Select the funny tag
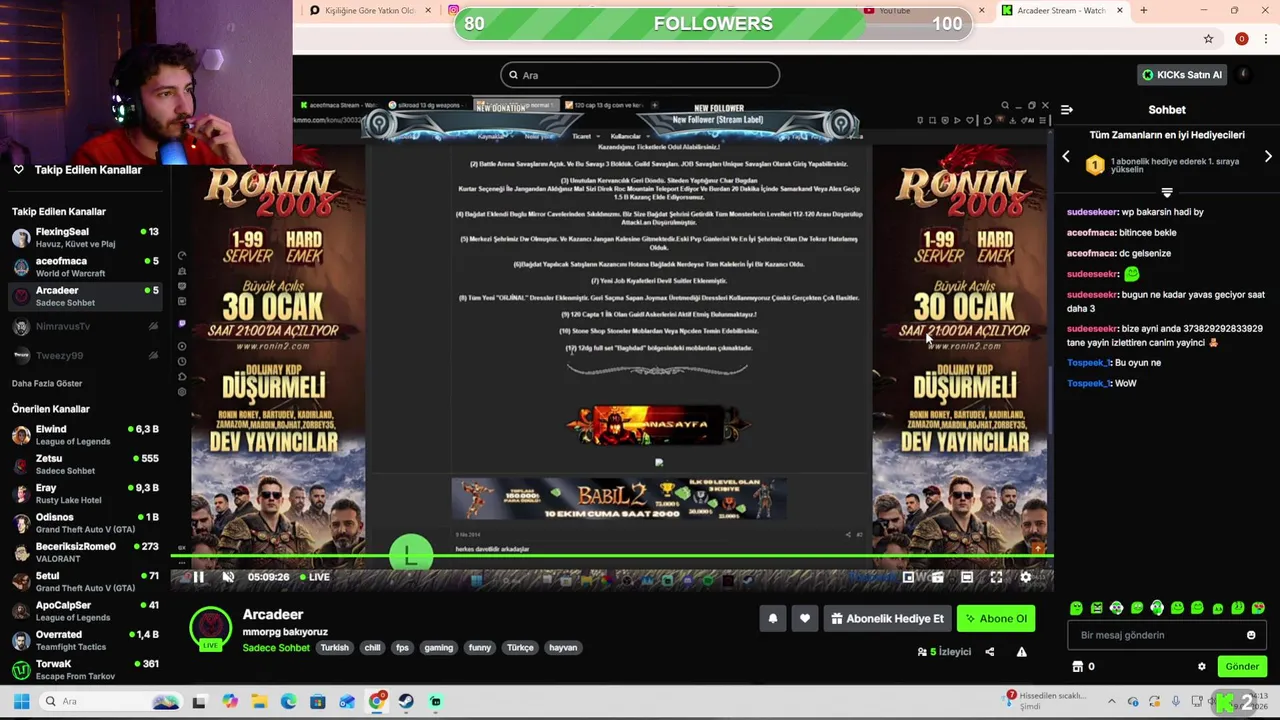The image size is (1280, 720). click(480, 648)
